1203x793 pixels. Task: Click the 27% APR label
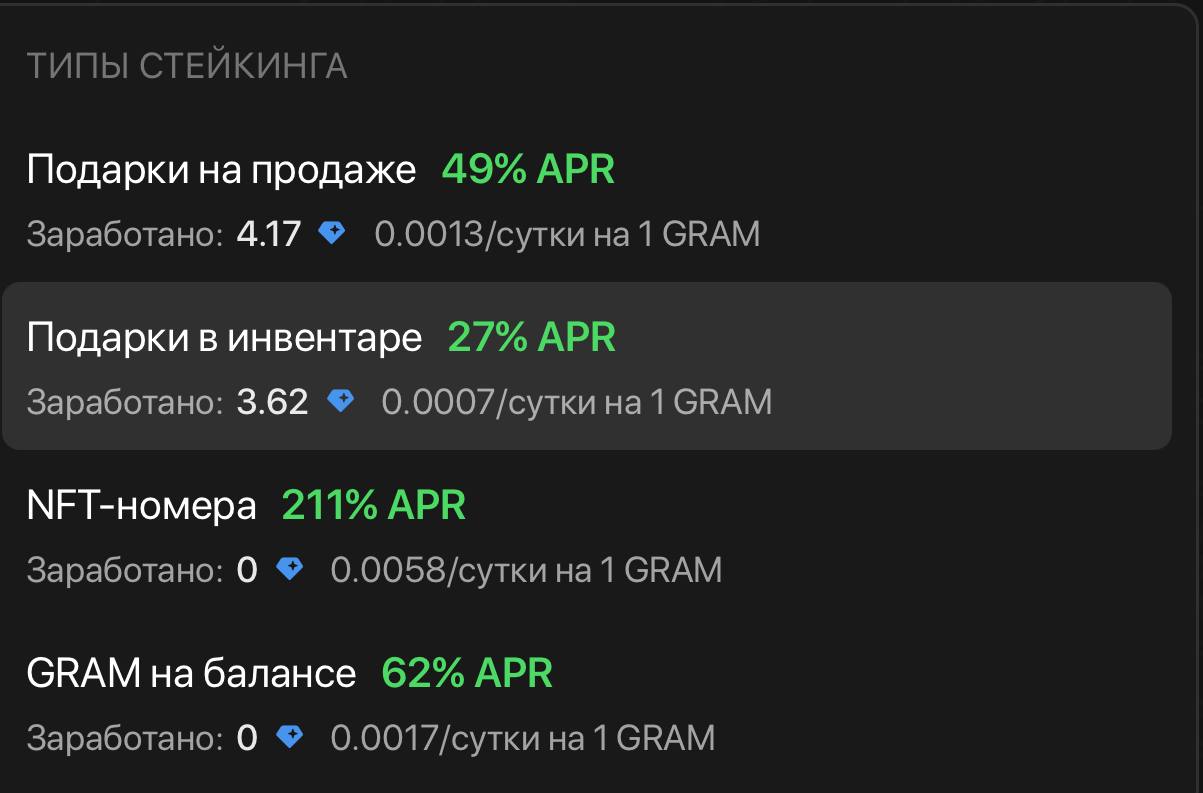(x=532, y=337)
